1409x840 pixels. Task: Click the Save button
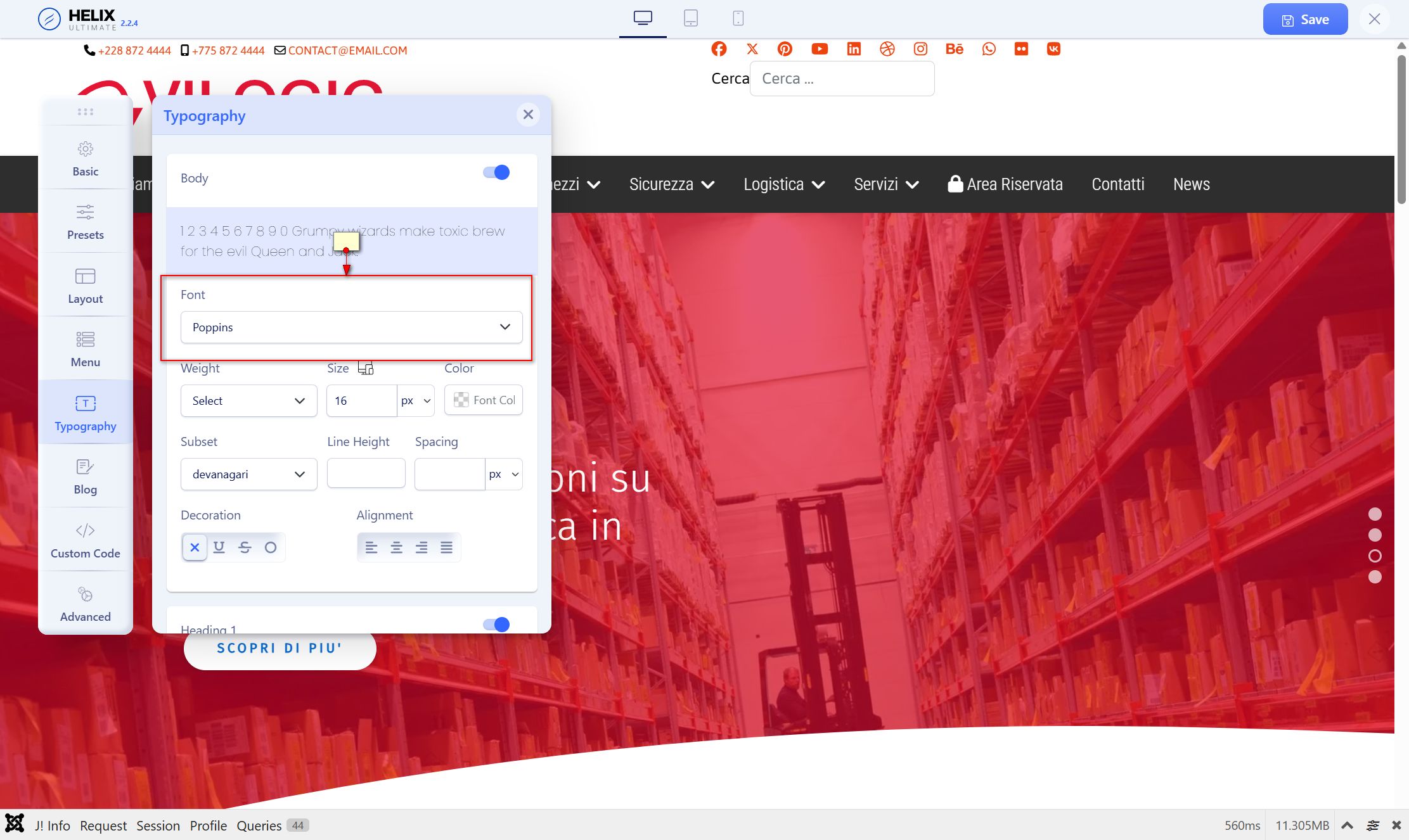coord(1305,20)
